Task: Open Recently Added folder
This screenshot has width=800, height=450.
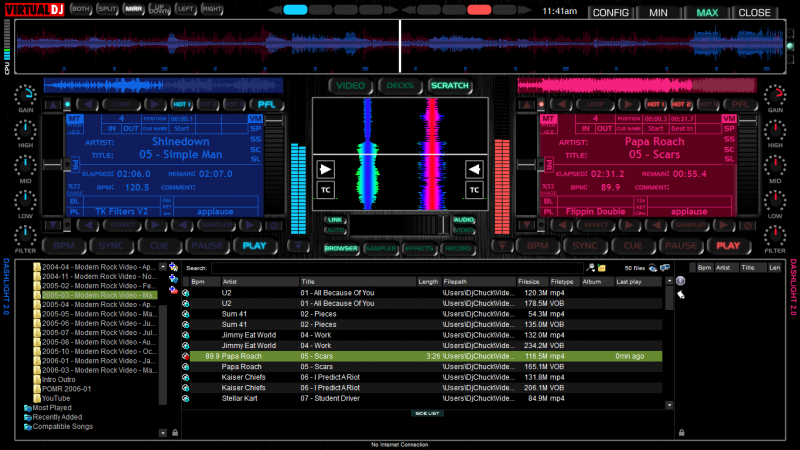Action: 57,417
